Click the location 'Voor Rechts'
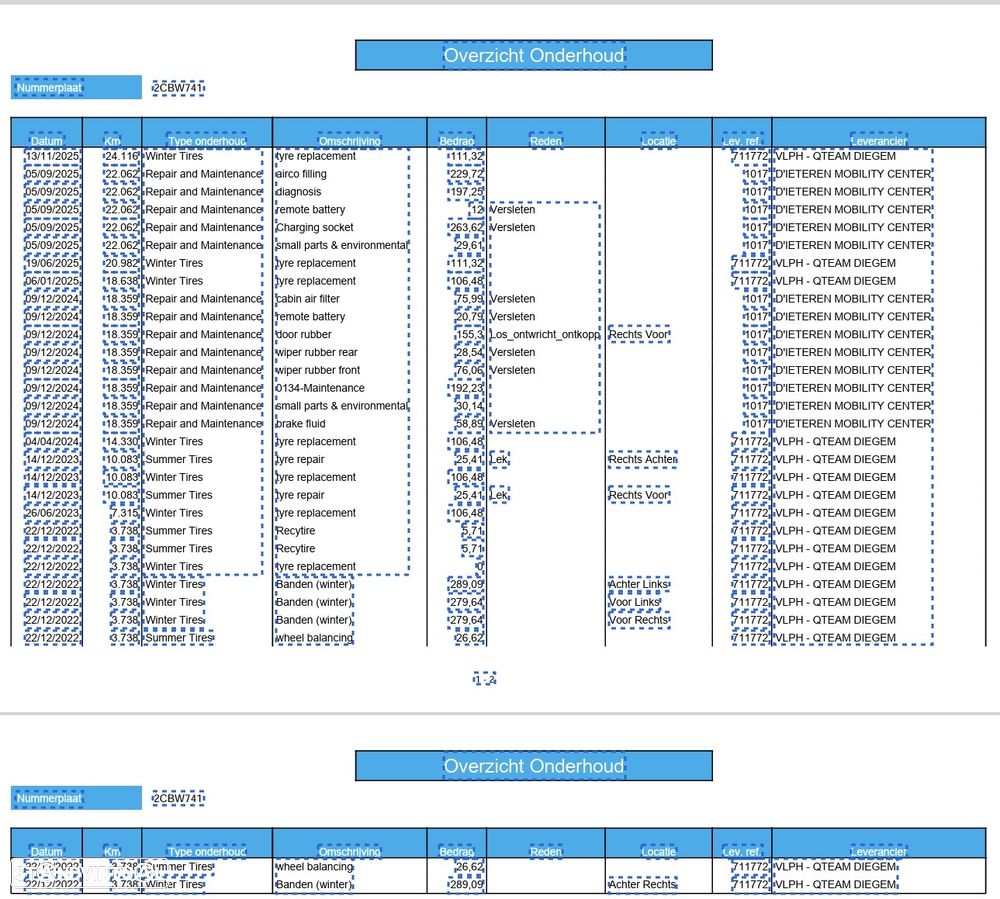This screenshot has width=1000, height=899. (x=639, y=620)
